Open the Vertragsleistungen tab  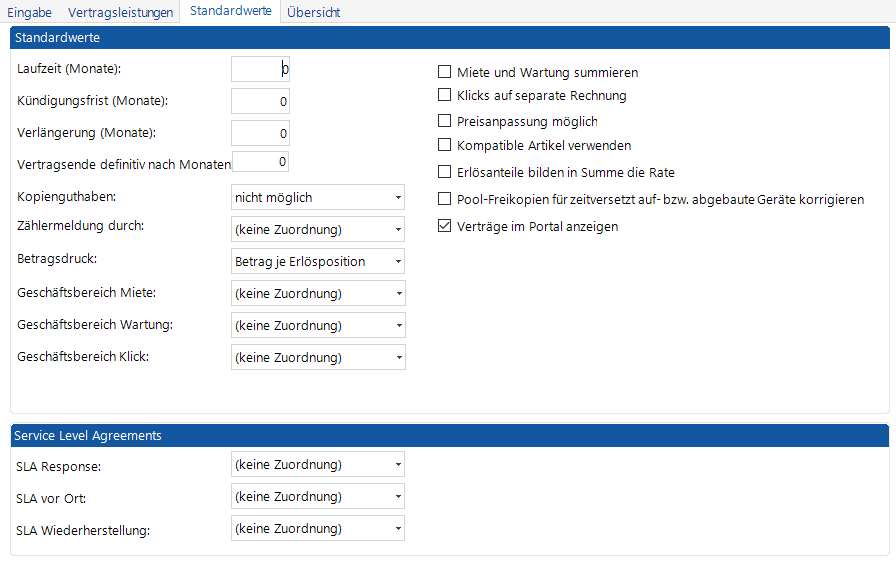(120, 12)
